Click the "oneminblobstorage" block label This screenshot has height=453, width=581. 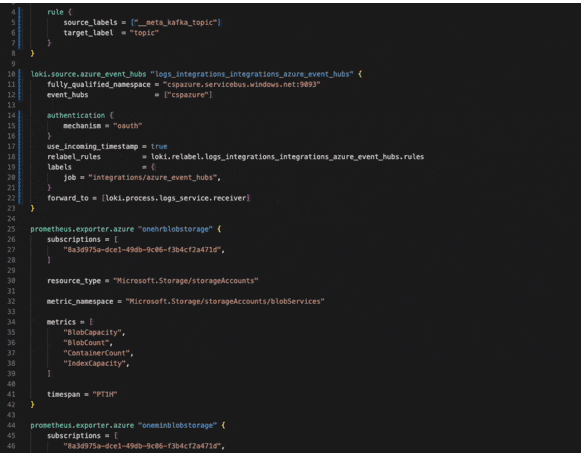point(177,426)
